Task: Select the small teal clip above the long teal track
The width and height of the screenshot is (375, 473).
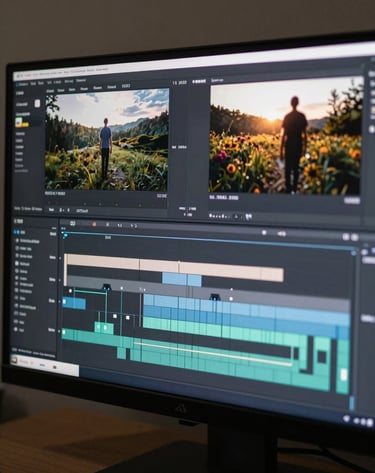Action: click(104, 328)
